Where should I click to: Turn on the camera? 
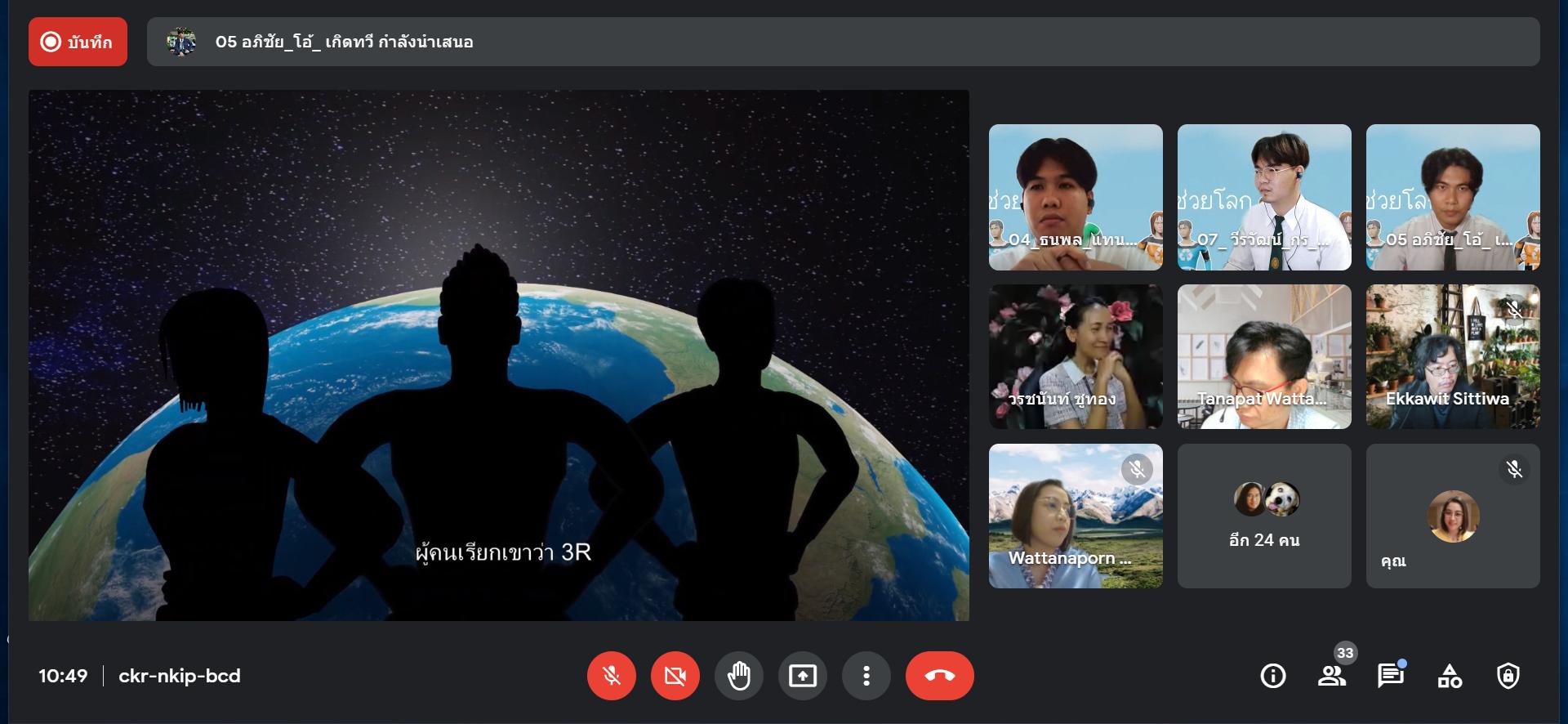pyautogui.click(x=675, y=676)
